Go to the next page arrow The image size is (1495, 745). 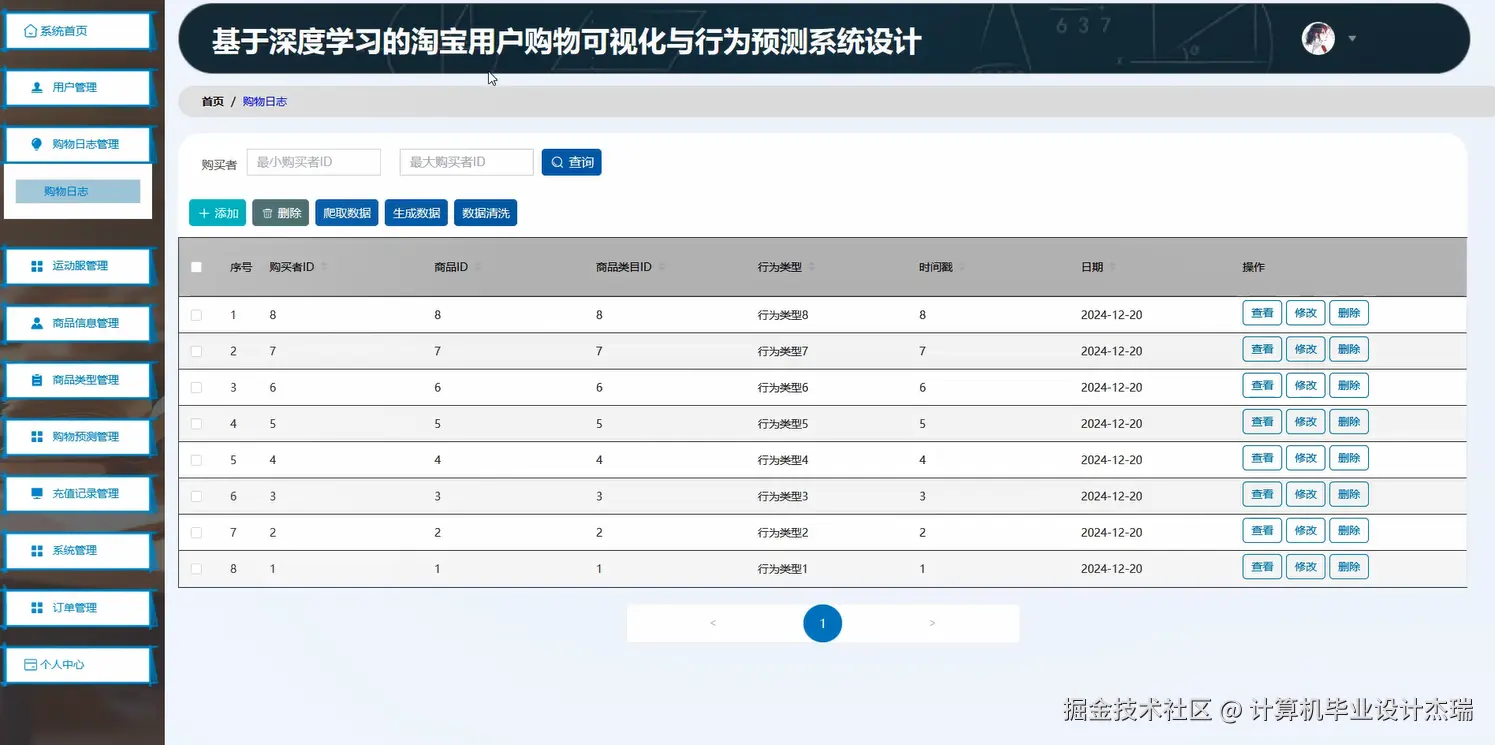pyautogui.click(x=932, y=623)
